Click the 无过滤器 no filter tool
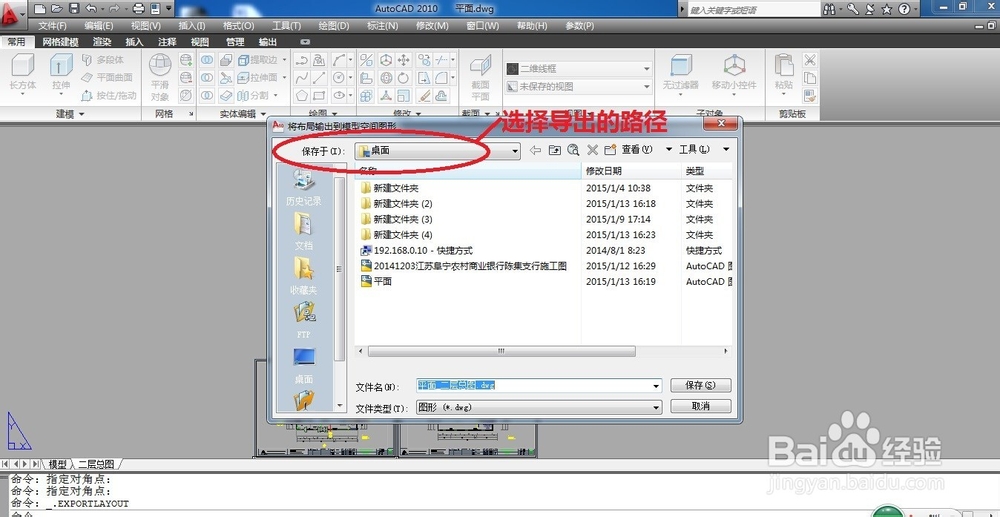The image size is (1000, 517). click(x=680, y=73)
